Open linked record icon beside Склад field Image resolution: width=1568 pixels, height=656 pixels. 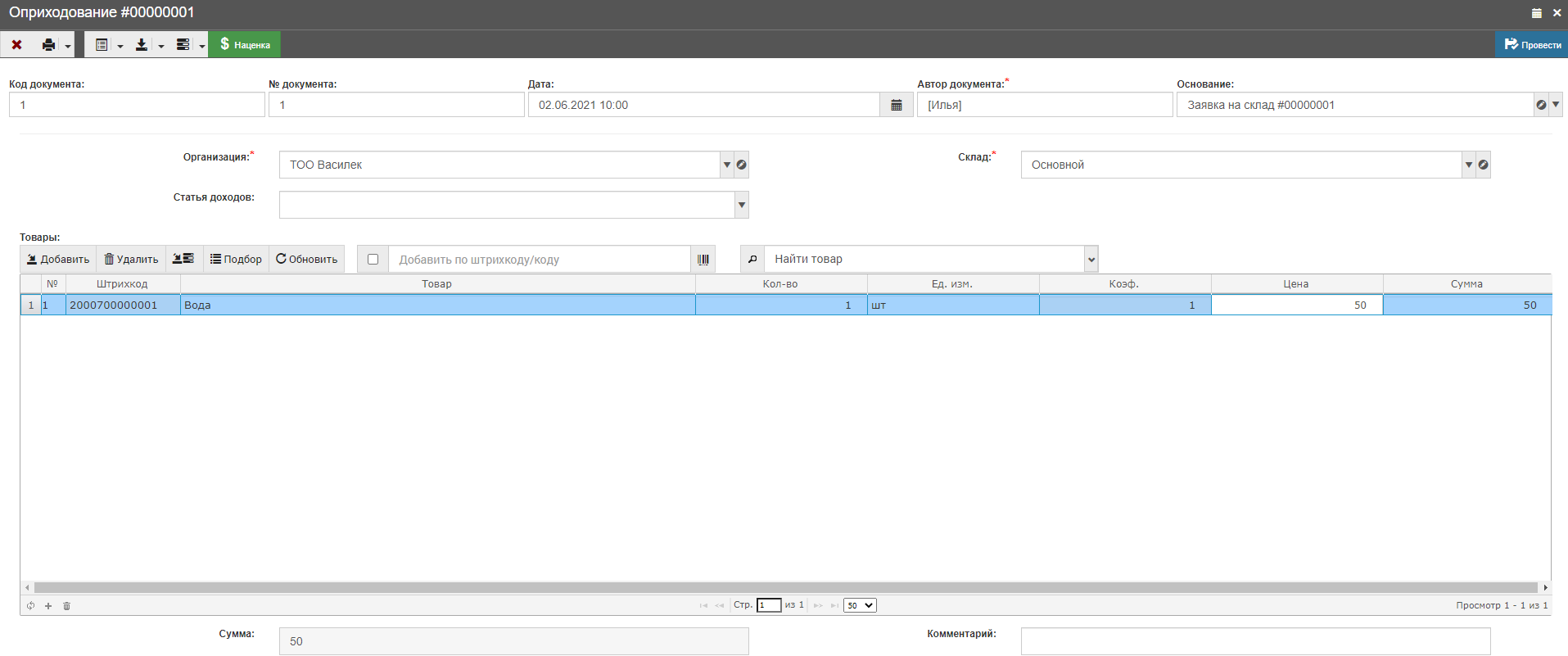[1483, 165]
